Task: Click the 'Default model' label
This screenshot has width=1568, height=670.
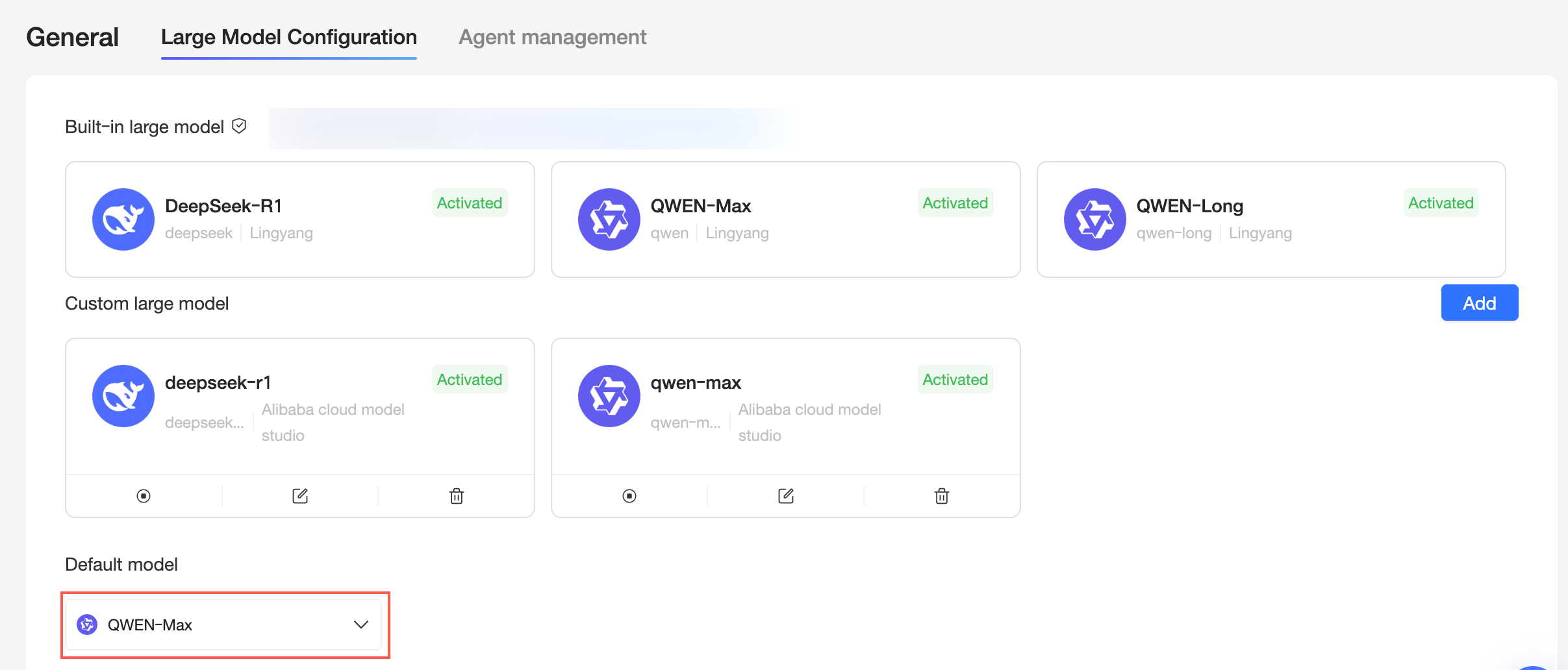Action: tap(121, 564)
